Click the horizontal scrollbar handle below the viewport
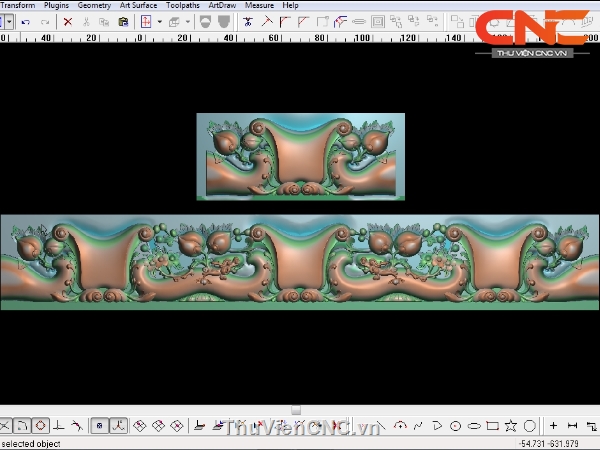This screenshot has height=450, width=600. pyautogui.click(x=295, y=409)
